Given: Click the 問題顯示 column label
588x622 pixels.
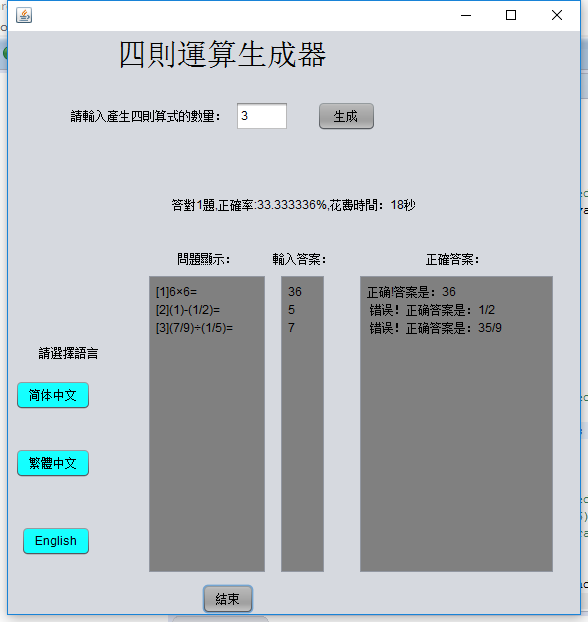Looking at the screenshot, I should click(204, 259).
